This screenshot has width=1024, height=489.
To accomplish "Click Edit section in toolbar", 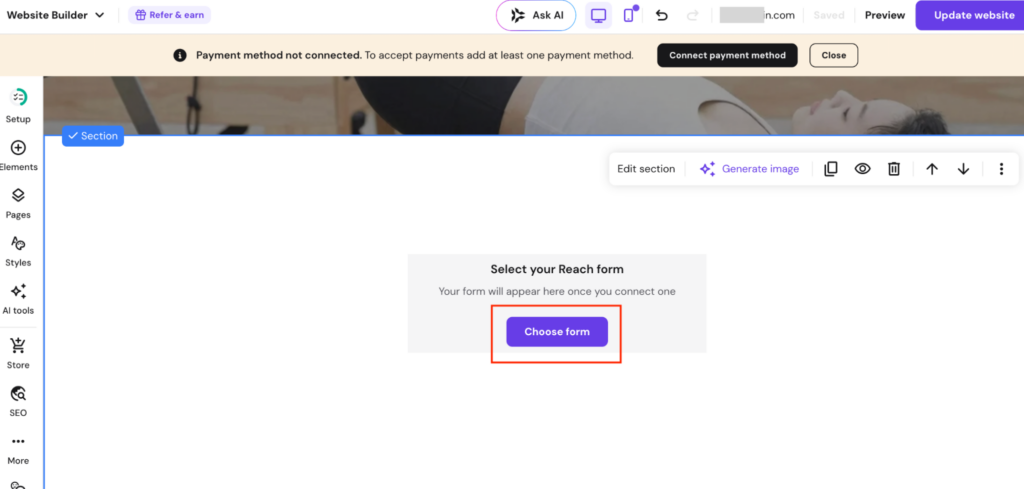I will (646, 169).
